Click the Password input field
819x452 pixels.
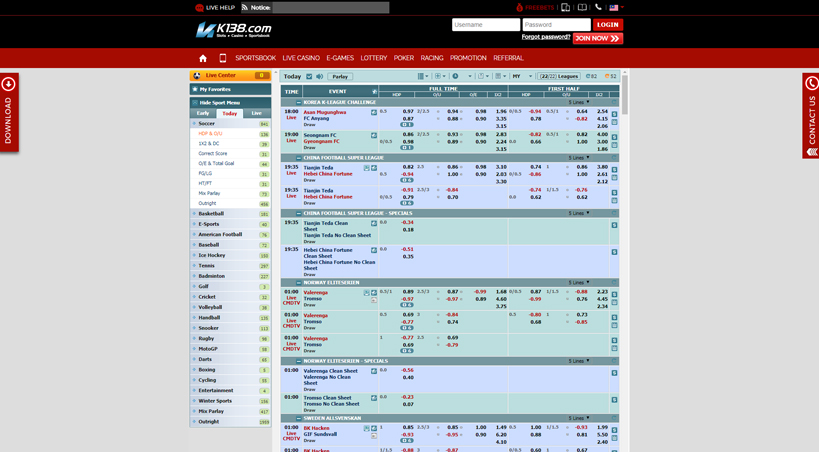pyautogui.click(x=556, y=25)
